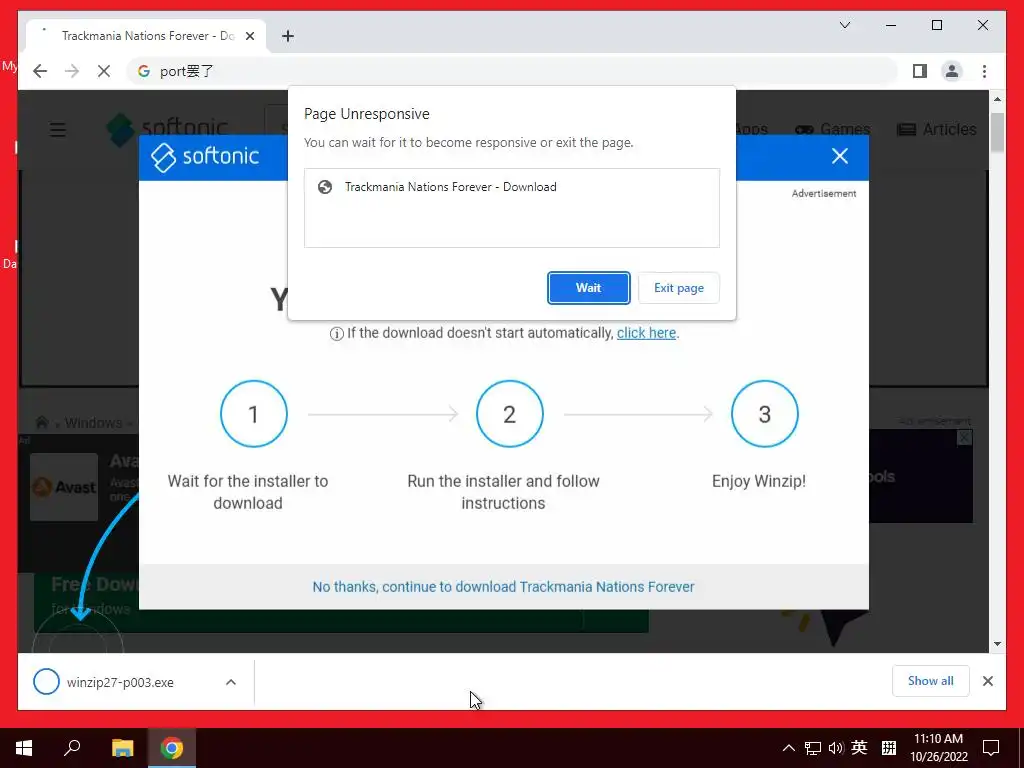This screenshot has width=1024, height=768.
Task: Open the clock showing 11:10 AM
Action: (x=938, y=748)
